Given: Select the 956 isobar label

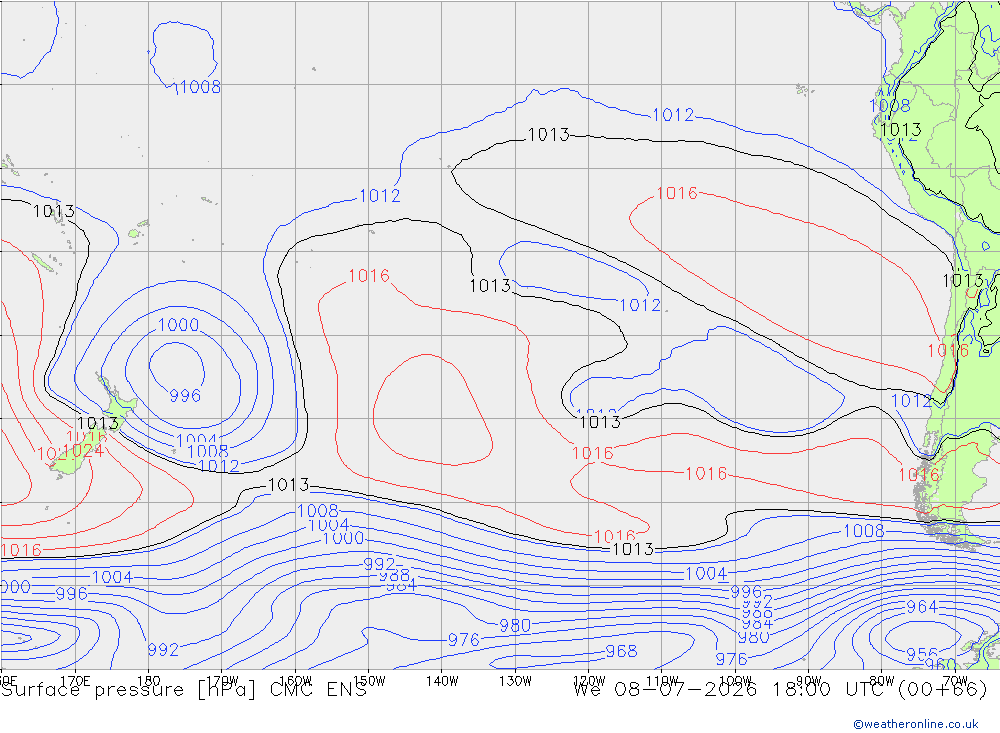Looking at the screenshot, I should pyautogui.click(x=922, y=655).
